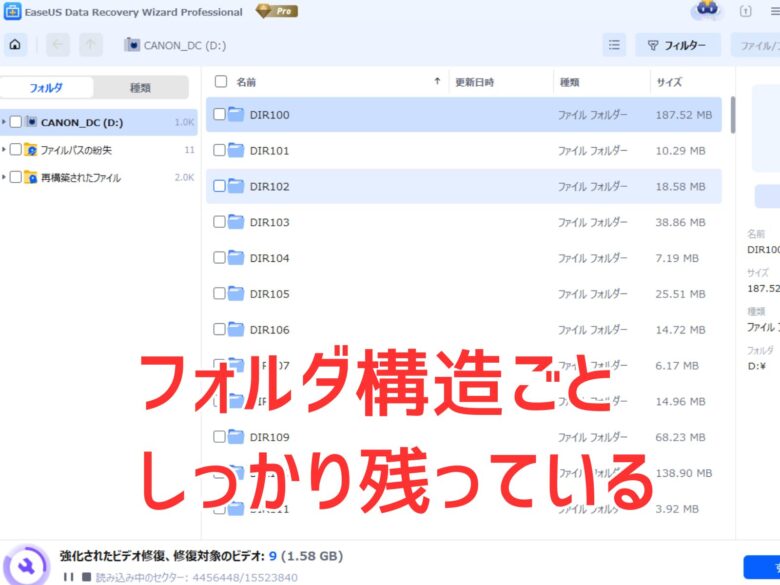Viewport: 780px width, 585px height.
Task: Check the DIR104 row checkbox
Action: (x=219, y=258)
